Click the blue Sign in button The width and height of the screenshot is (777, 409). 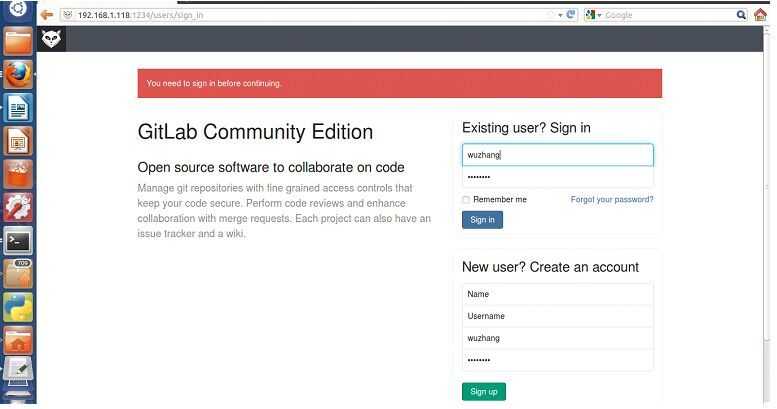coord(482,220)
